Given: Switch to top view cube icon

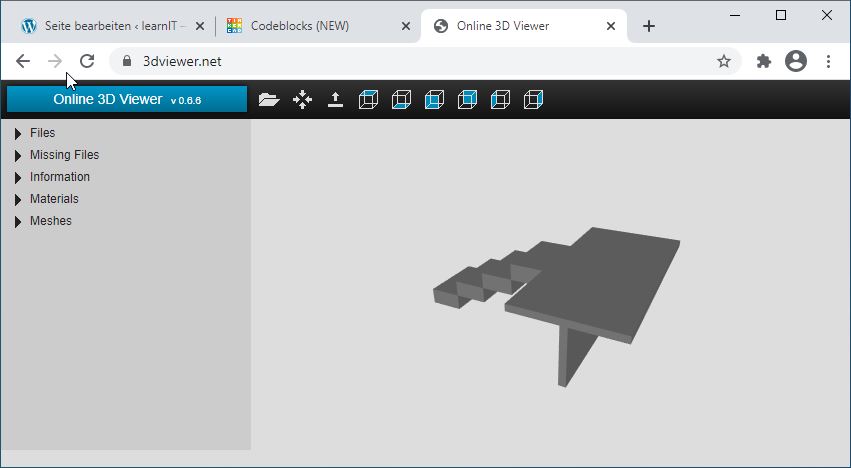Looking at the screenshot, I should [369, 99].
